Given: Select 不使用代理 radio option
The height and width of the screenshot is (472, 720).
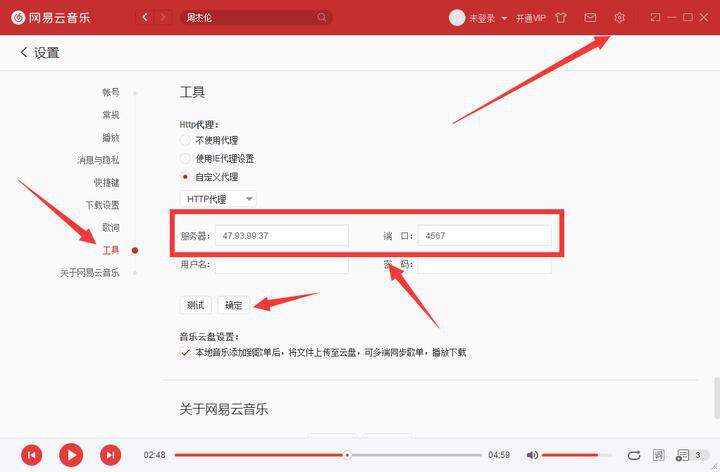Looking at the screenshot, I should [x=185, y=140].
